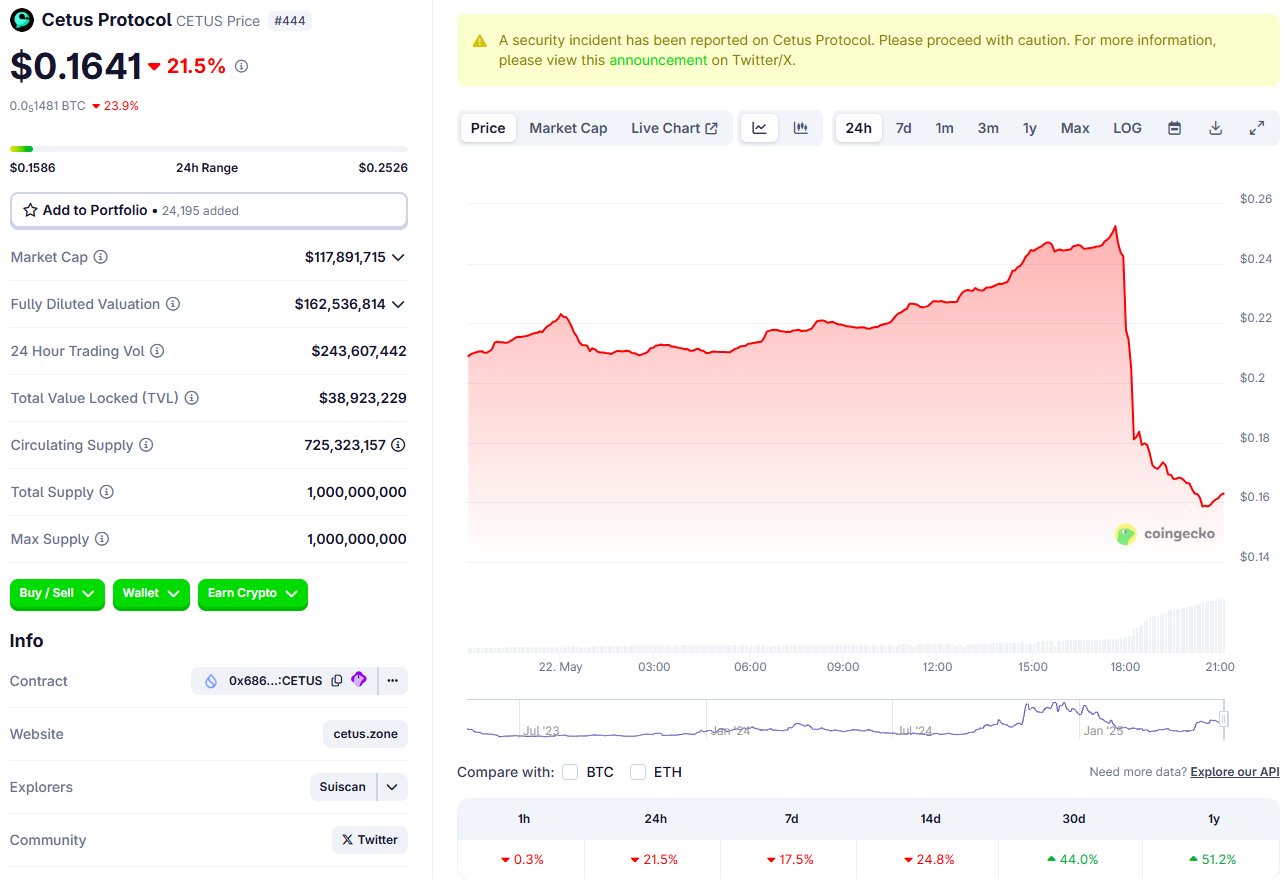This screenshot has height=879, width=1286.
Task: Tick the ETH compare checkbox
Action: [x=638, y=772]
